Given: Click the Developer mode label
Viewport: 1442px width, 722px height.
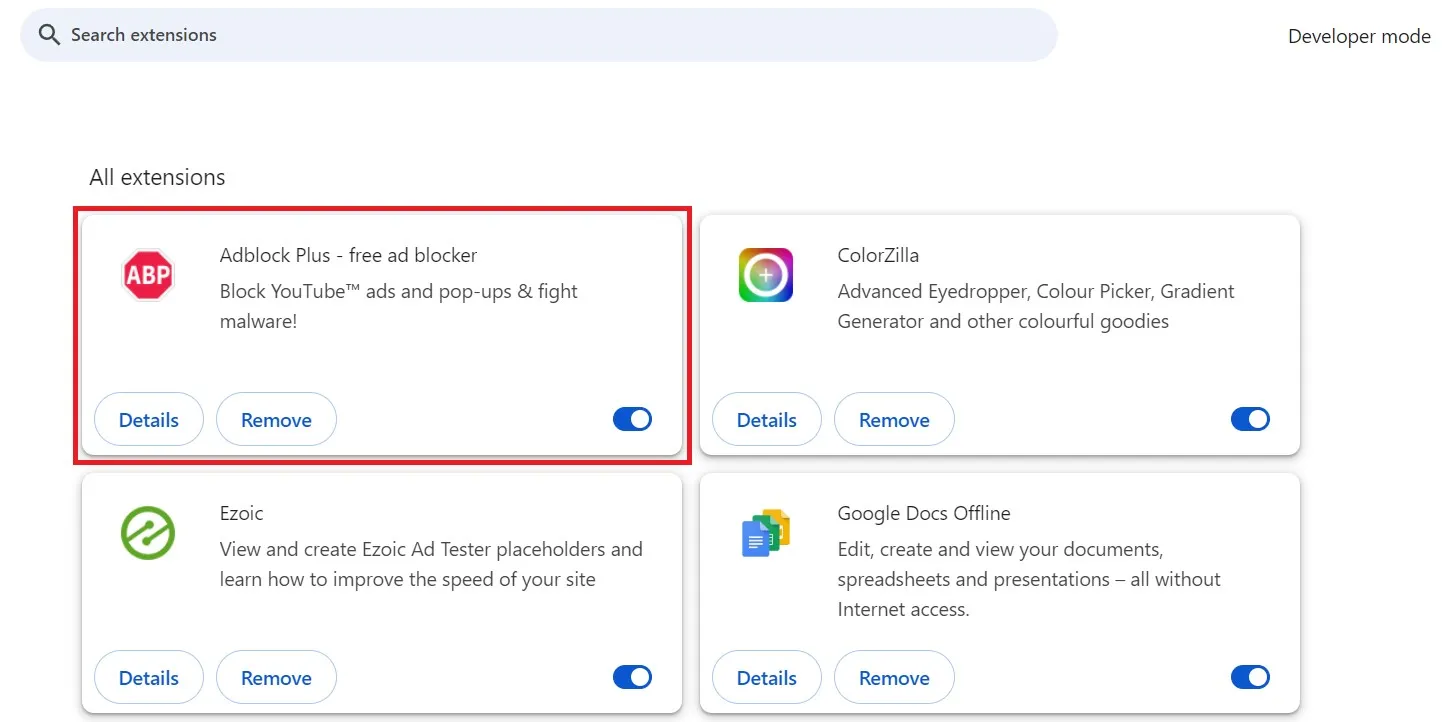Looking at the screenshot, I should click(1359, 37).
